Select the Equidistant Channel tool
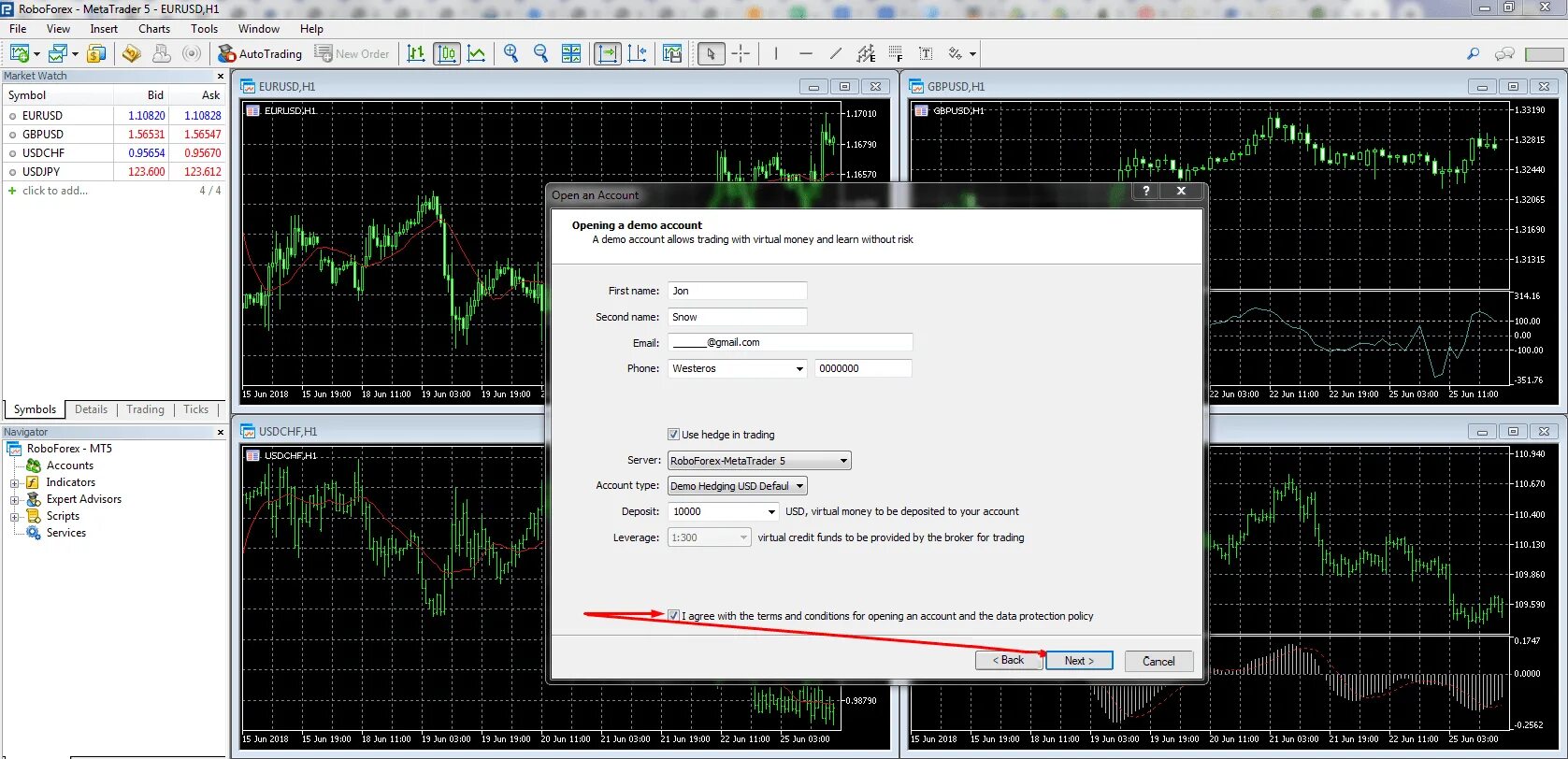Screen dimensions: 1568x759 tap(866, 54)
